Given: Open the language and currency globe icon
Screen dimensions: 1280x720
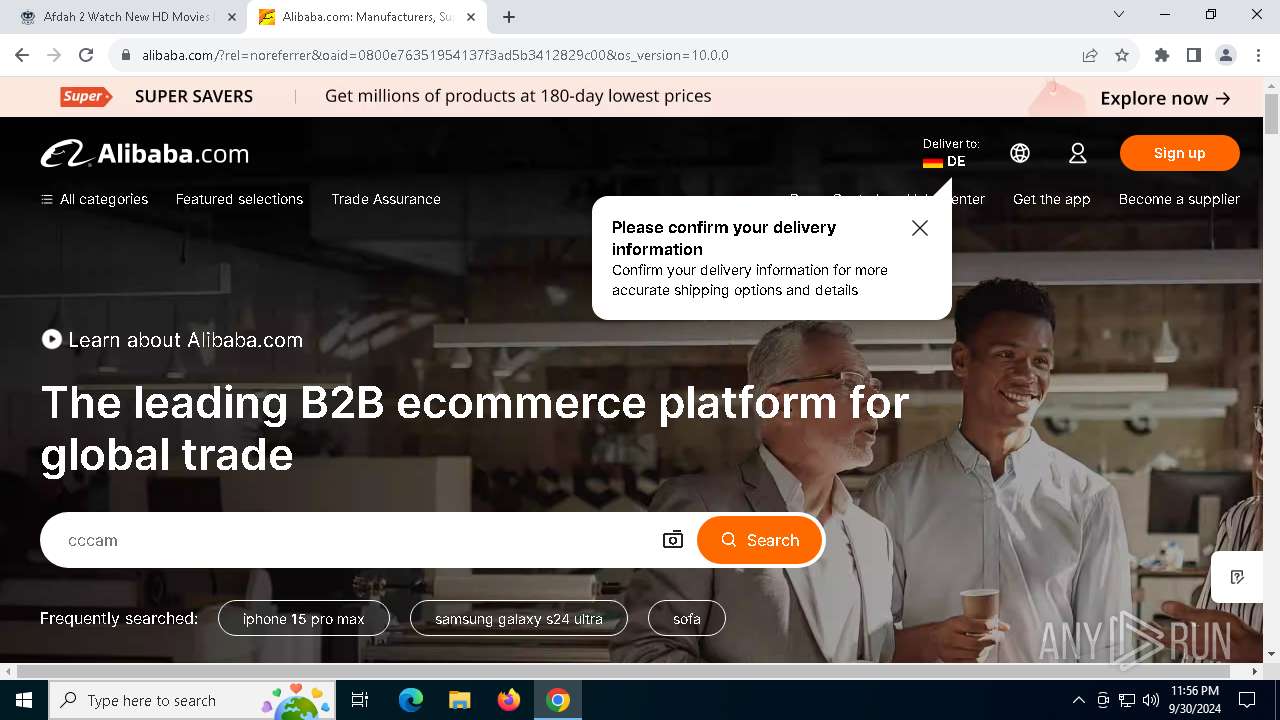Looking at the screenshot, I should click(1020, 153).
